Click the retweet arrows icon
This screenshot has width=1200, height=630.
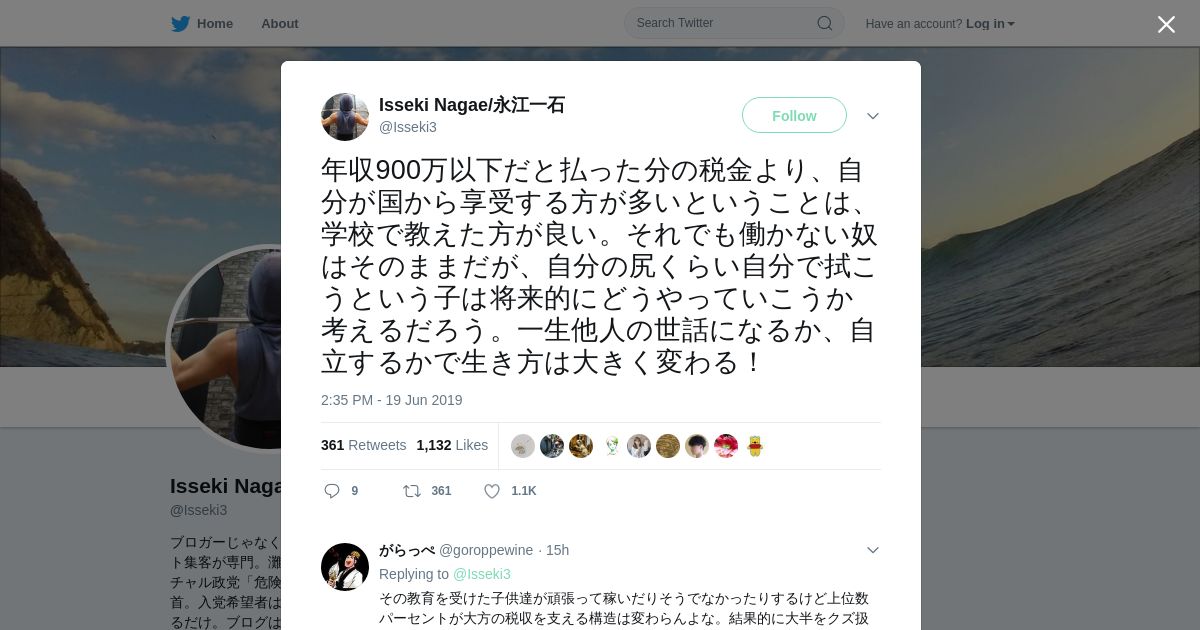pos(411,491)
